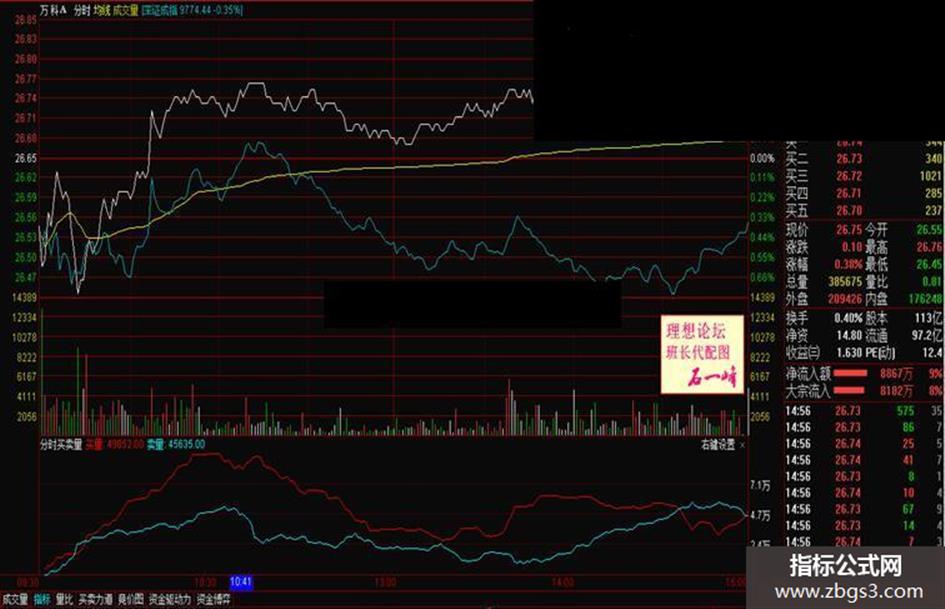Close the 分时买卖量 indicator panel with X
Screen dimensions: 945x609
click(742, 445)
